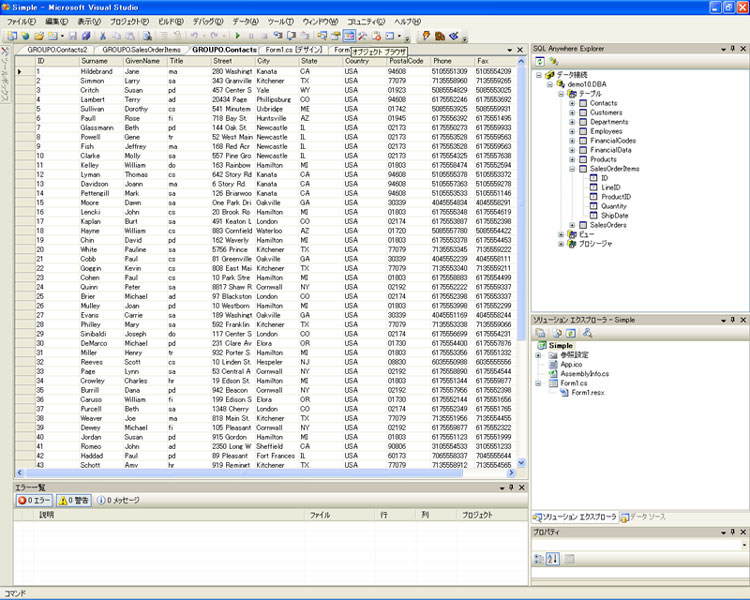Click add connection icon in SQL Anywhere Explorer

tap(554, 61)
